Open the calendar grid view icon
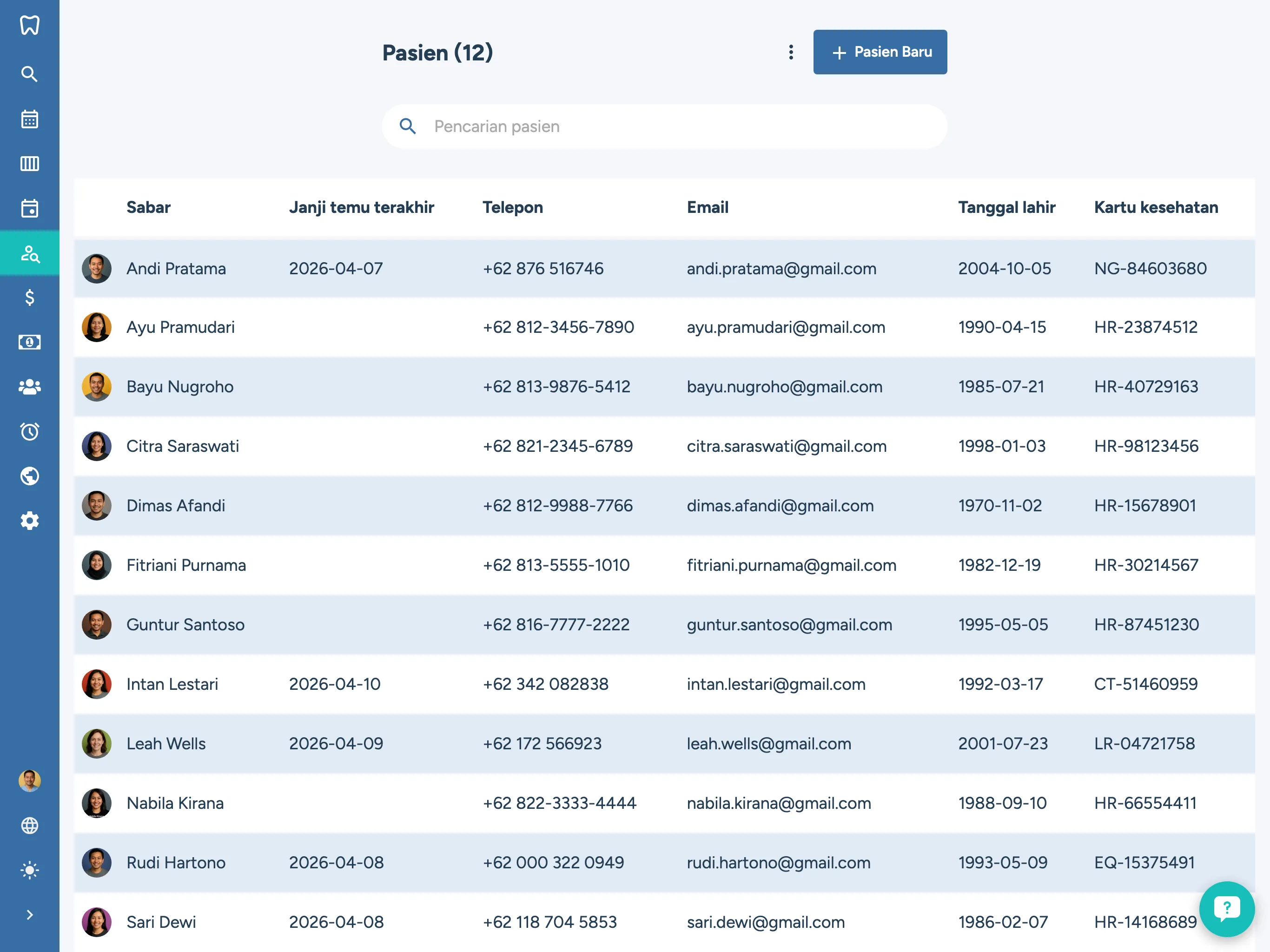This screenshot has width=1270, height=952. pyautogui.click(x=29, y=119)
